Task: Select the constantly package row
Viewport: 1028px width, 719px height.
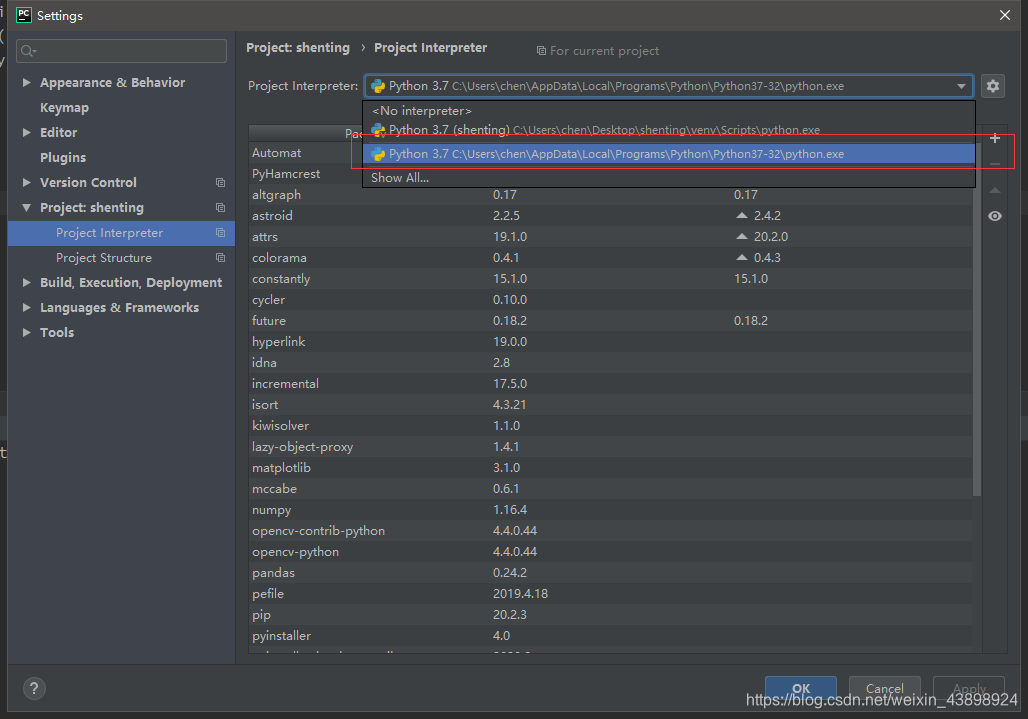Action: point(610,279)
